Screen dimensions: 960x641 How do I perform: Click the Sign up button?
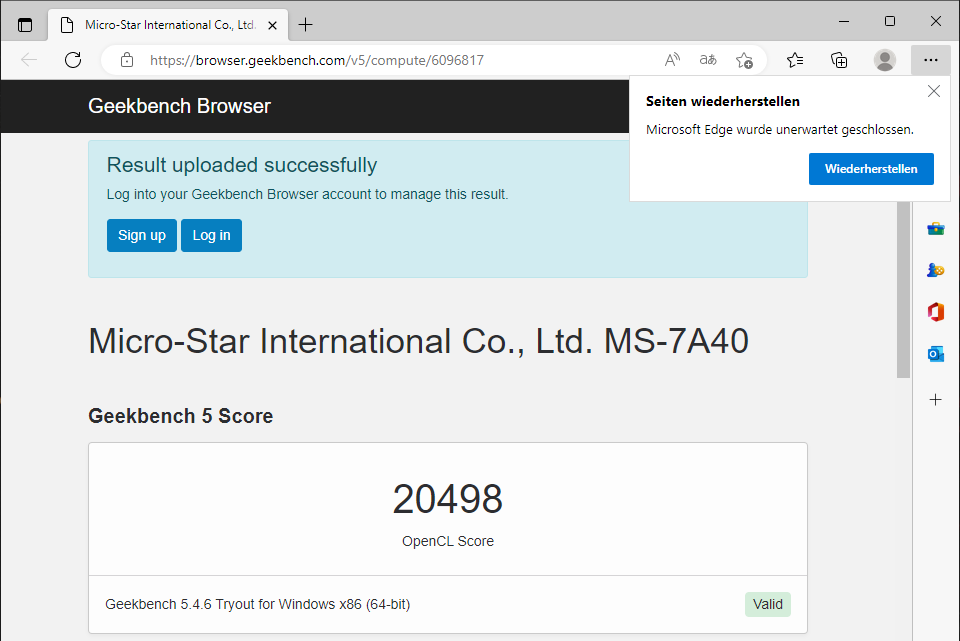point(141,235)
